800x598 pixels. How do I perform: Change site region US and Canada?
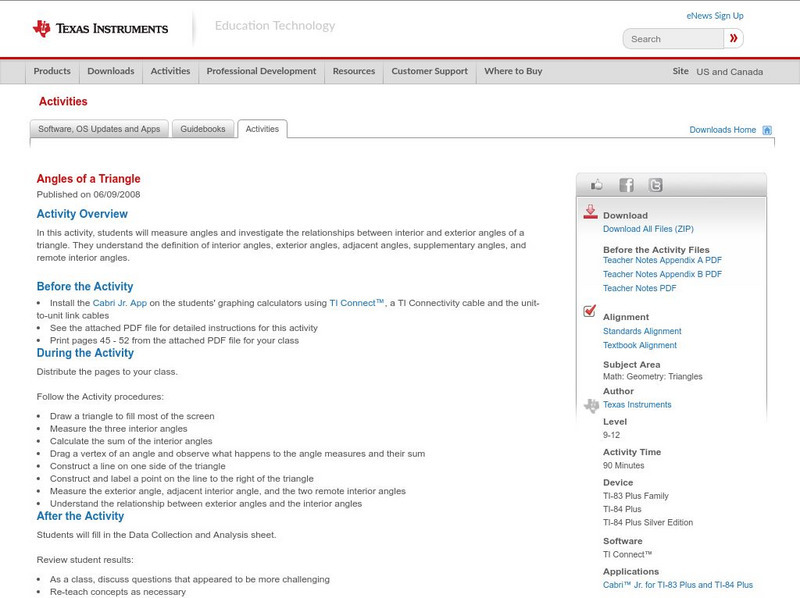pos(730,72)
